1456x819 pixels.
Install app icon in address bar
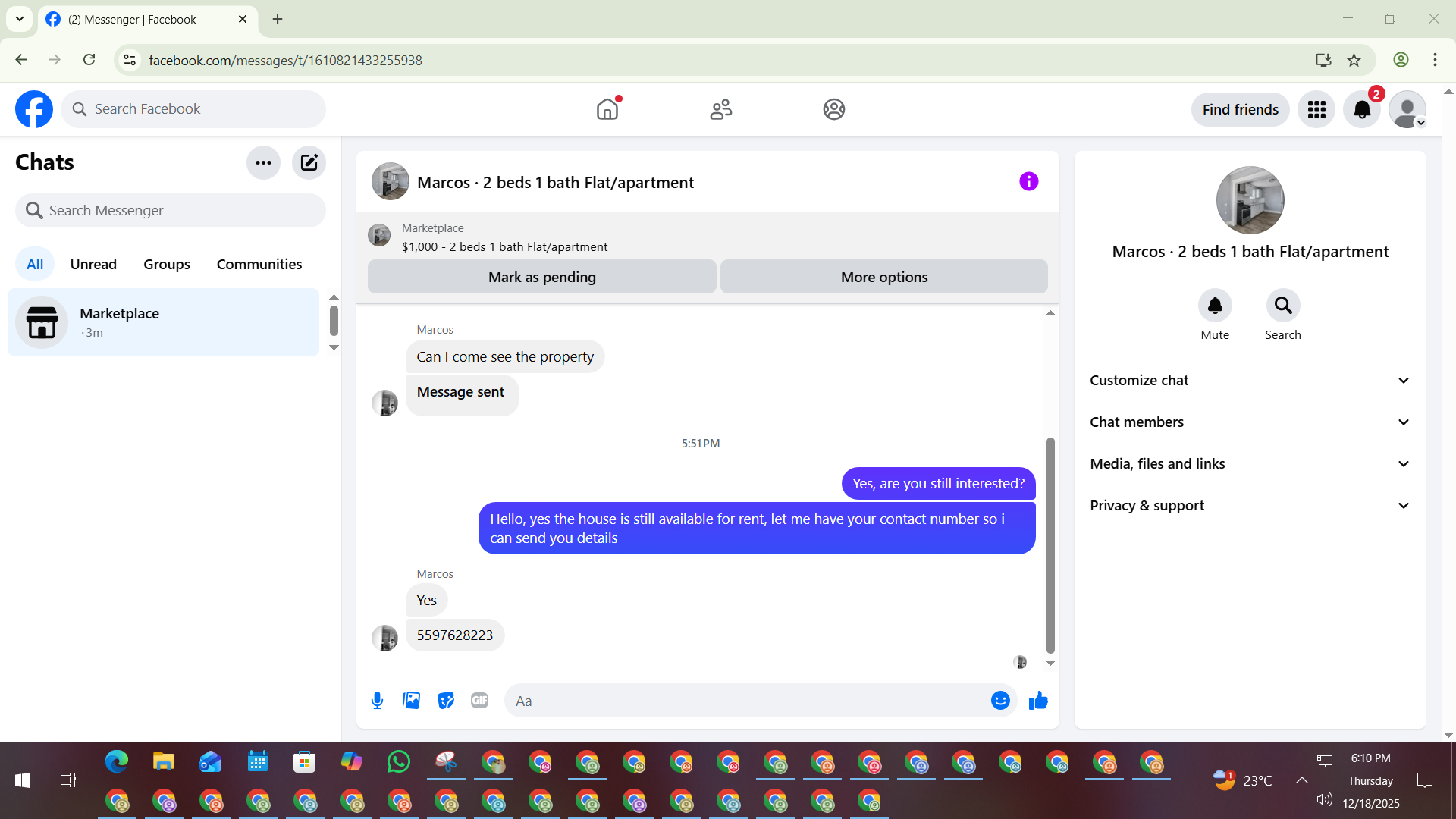[x=1323, y=60]
